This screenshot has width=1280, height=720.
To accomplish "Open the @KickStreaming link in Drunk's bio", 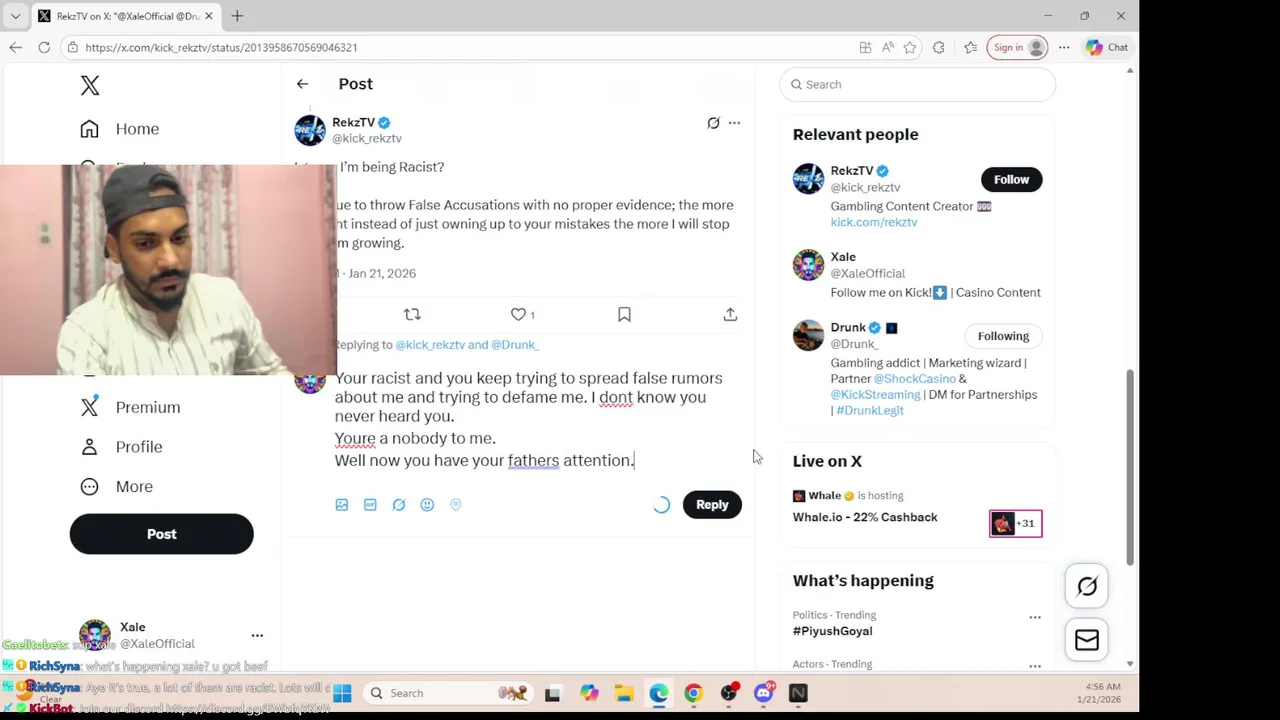I will (875, 395).
